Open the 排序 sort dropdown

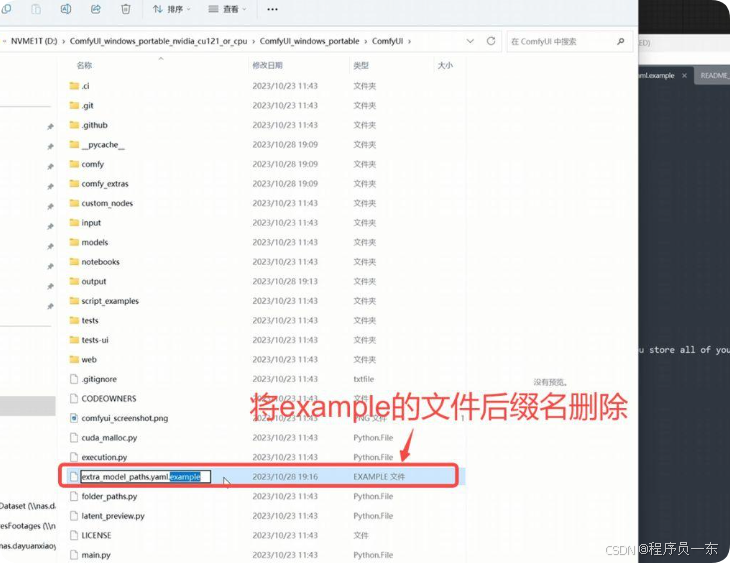pos(171,9)
